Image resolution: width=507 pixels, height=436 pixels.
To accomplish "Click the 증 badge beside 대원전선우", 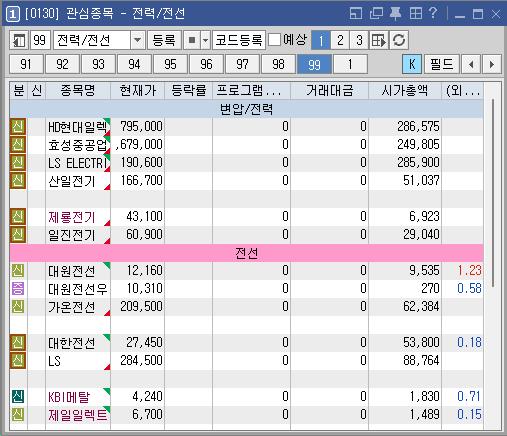I will [x=18, y=289].
